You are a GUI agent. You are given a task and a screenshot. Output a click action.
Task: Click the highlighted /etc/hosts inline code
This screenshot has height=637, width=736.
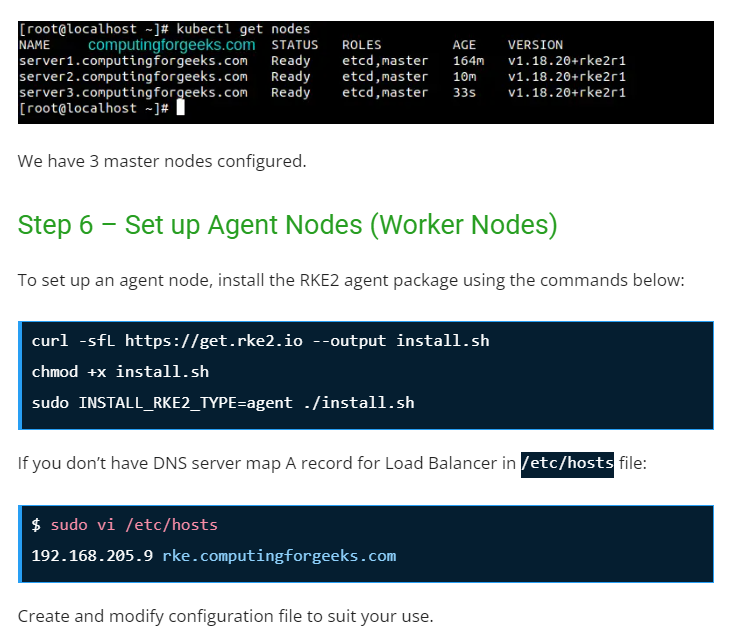567,464
